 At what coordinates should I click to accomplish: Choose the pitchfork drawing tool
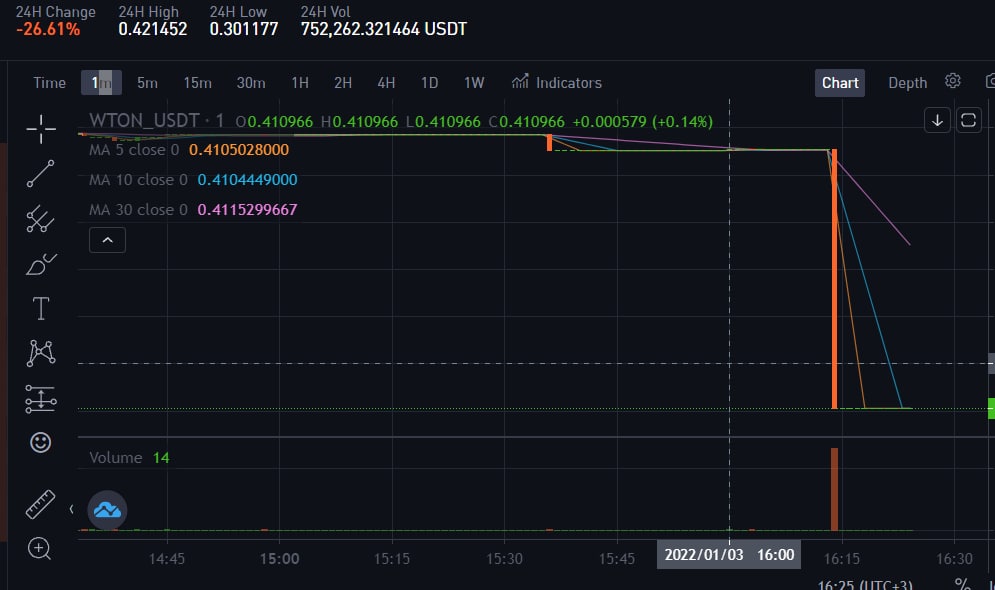[x=41, y=219]
